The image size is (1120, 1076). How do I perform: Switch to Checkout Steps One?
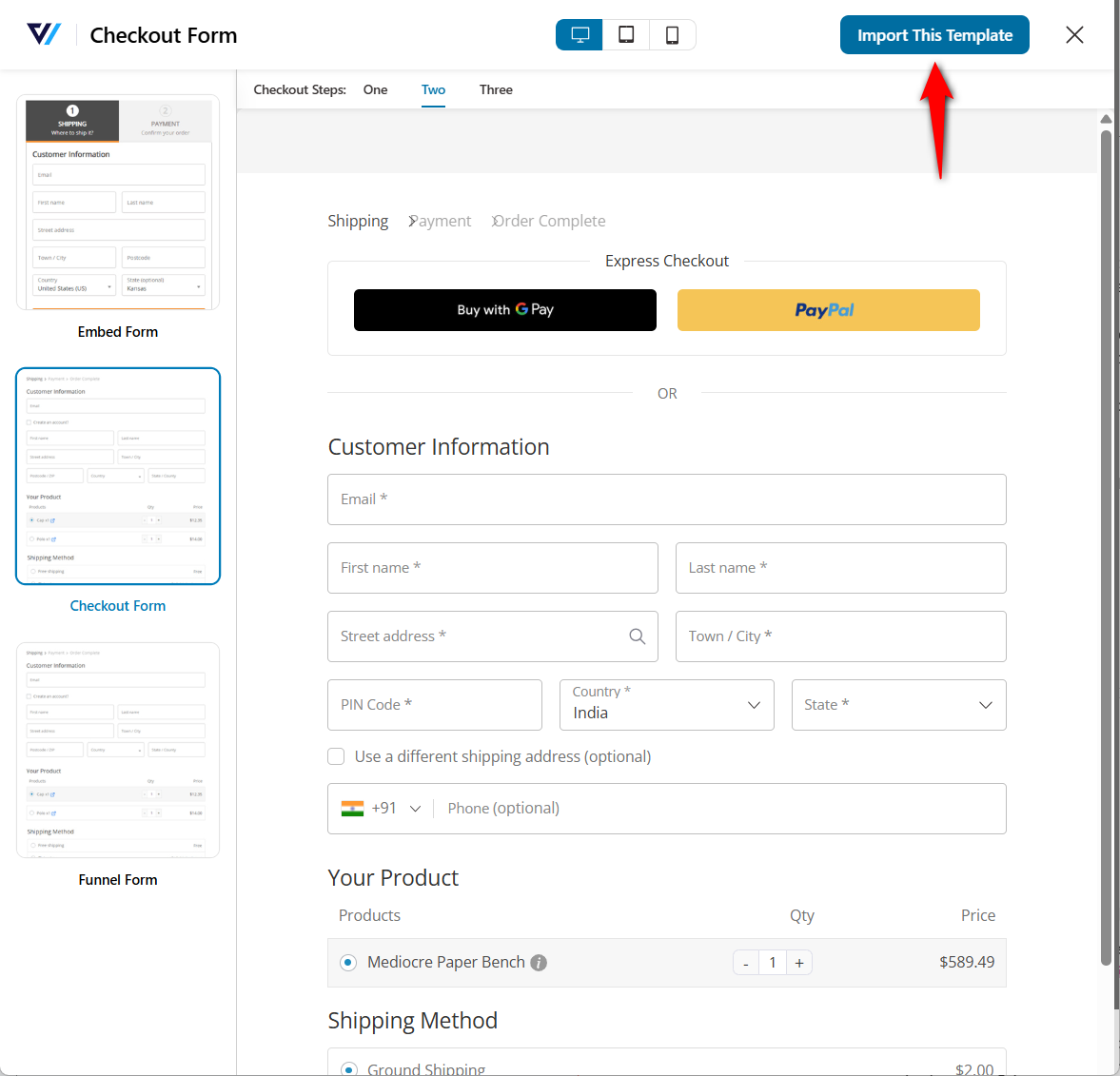(x=375, y=89)
